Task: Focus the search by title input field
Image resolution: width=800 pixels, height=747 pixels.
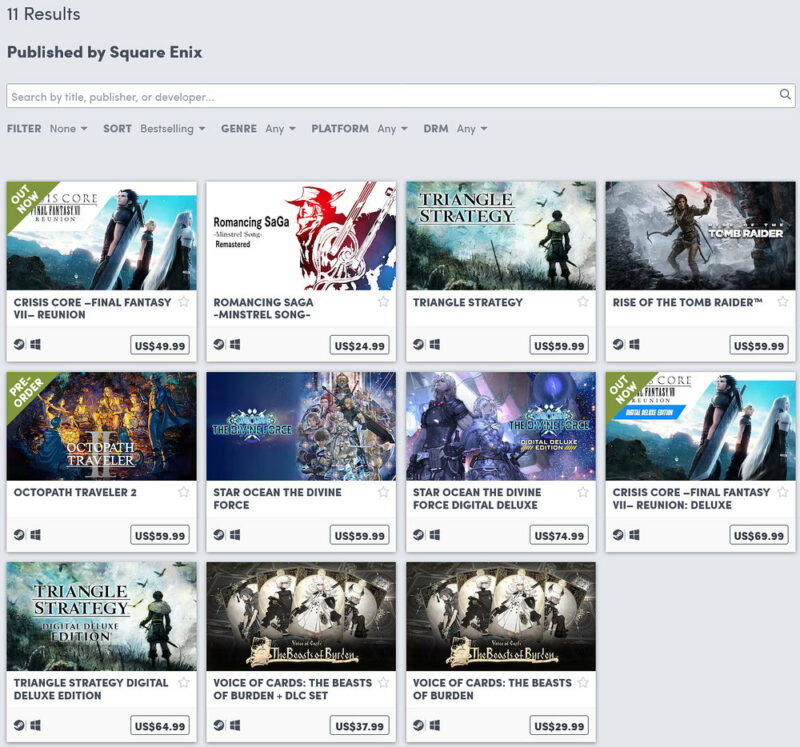Action: coord(401,96)
